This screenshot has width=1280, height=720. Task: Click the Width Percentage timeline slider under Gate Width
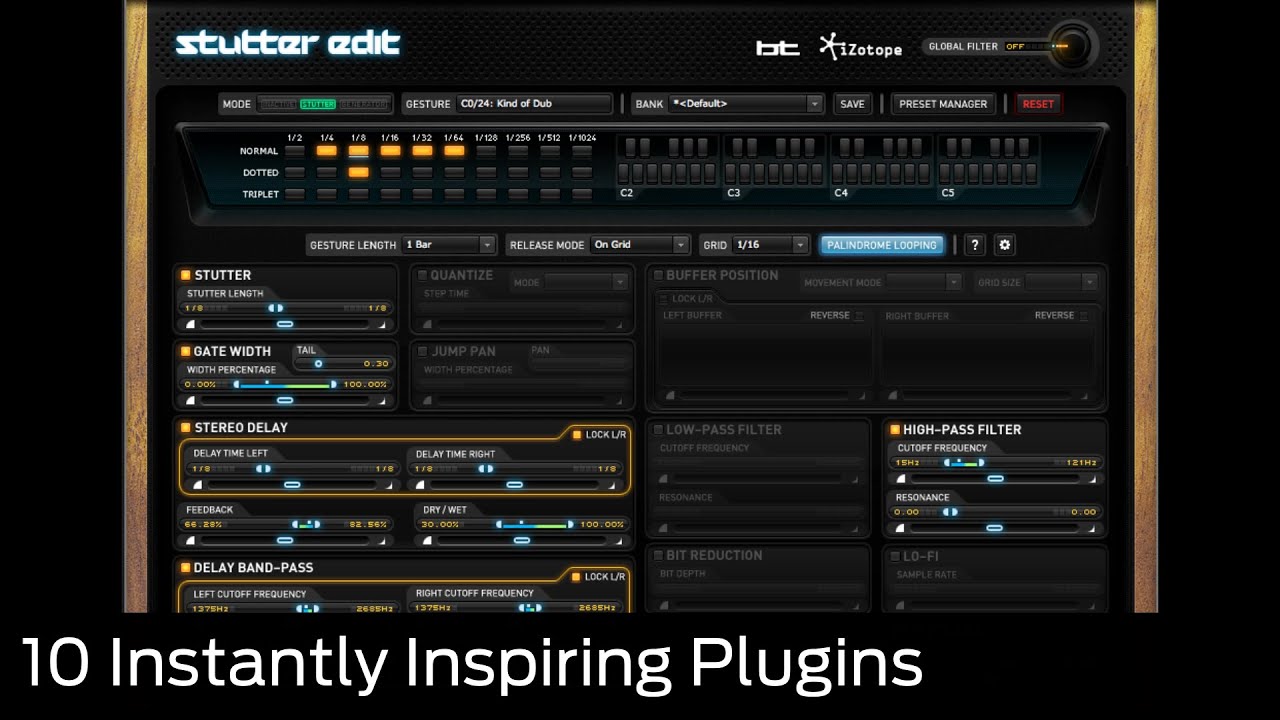(285, 400)
